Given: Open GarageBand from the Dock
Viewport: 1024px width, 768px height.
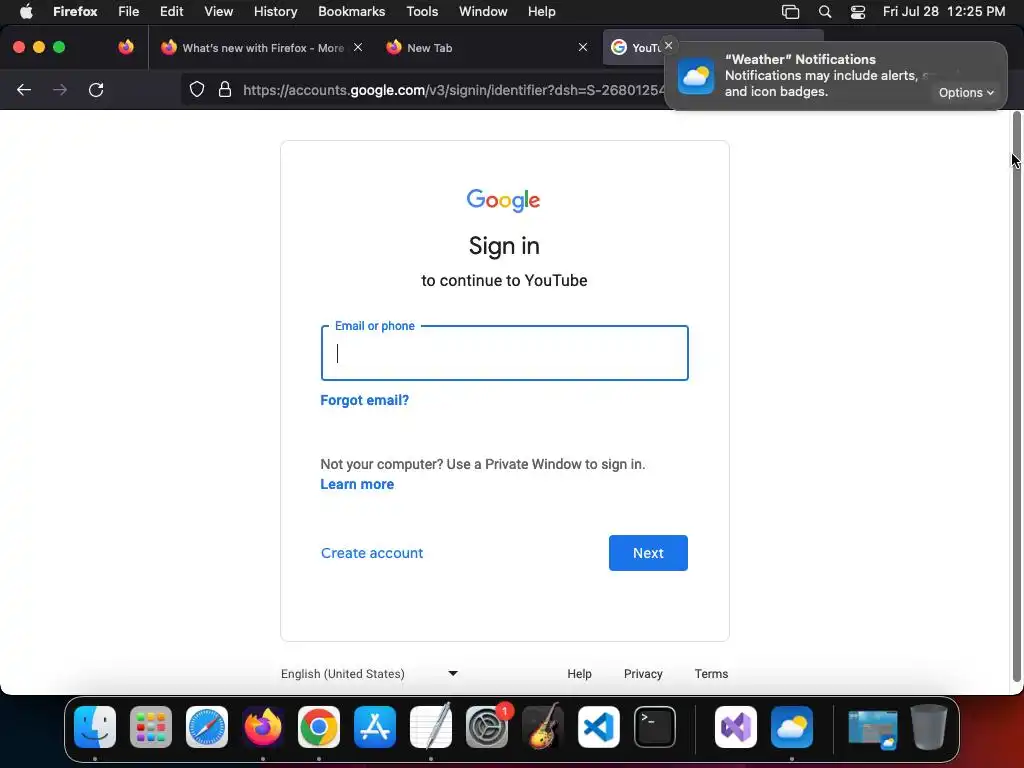Looking at the screenshot, I should click(543, 727).
